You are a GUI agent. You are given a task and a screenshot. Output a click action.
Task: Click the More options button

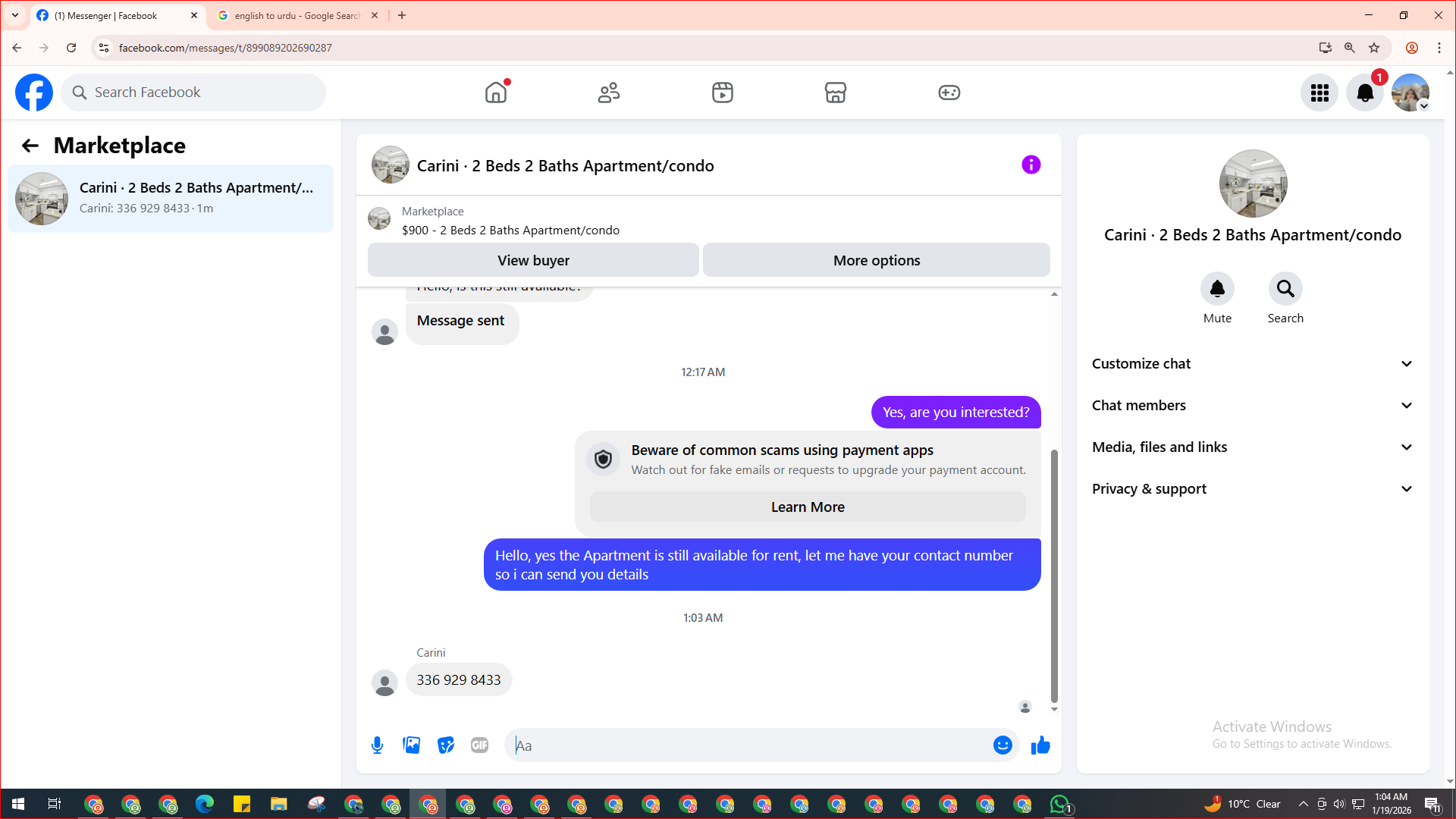coord(877,260)
